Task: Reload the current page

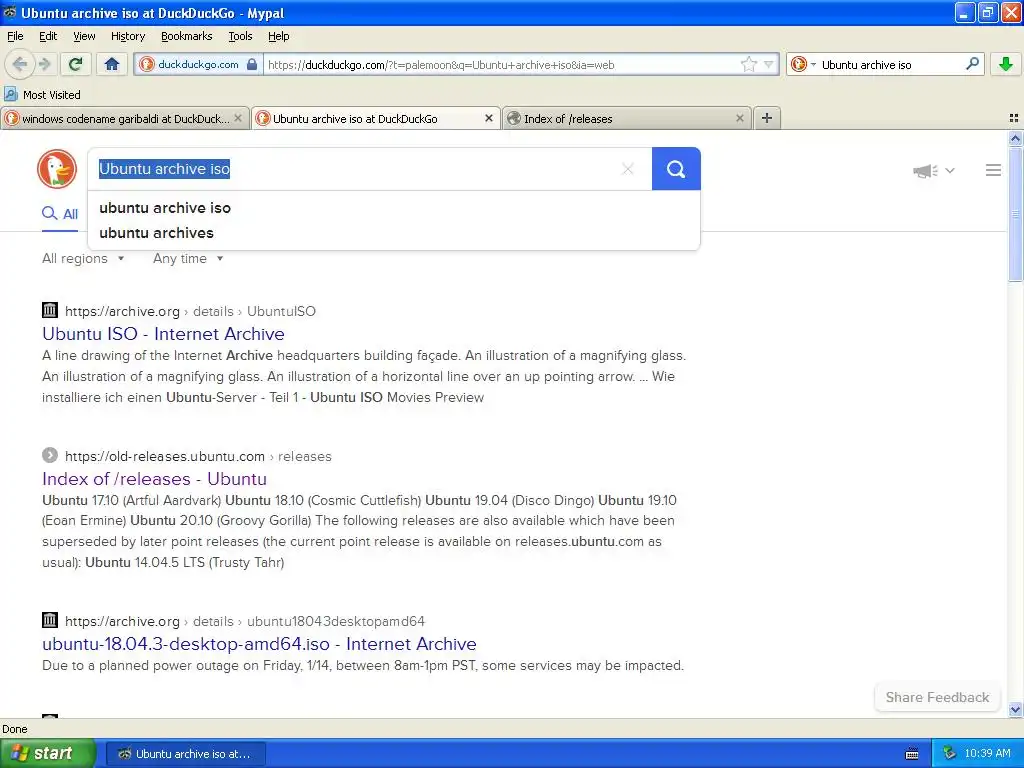Action: (75, 64)
